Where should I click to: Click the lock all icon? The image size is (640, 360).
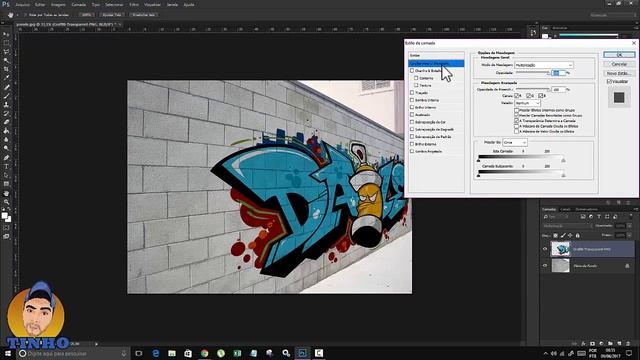pyautogui.click(x=578, y=236)
